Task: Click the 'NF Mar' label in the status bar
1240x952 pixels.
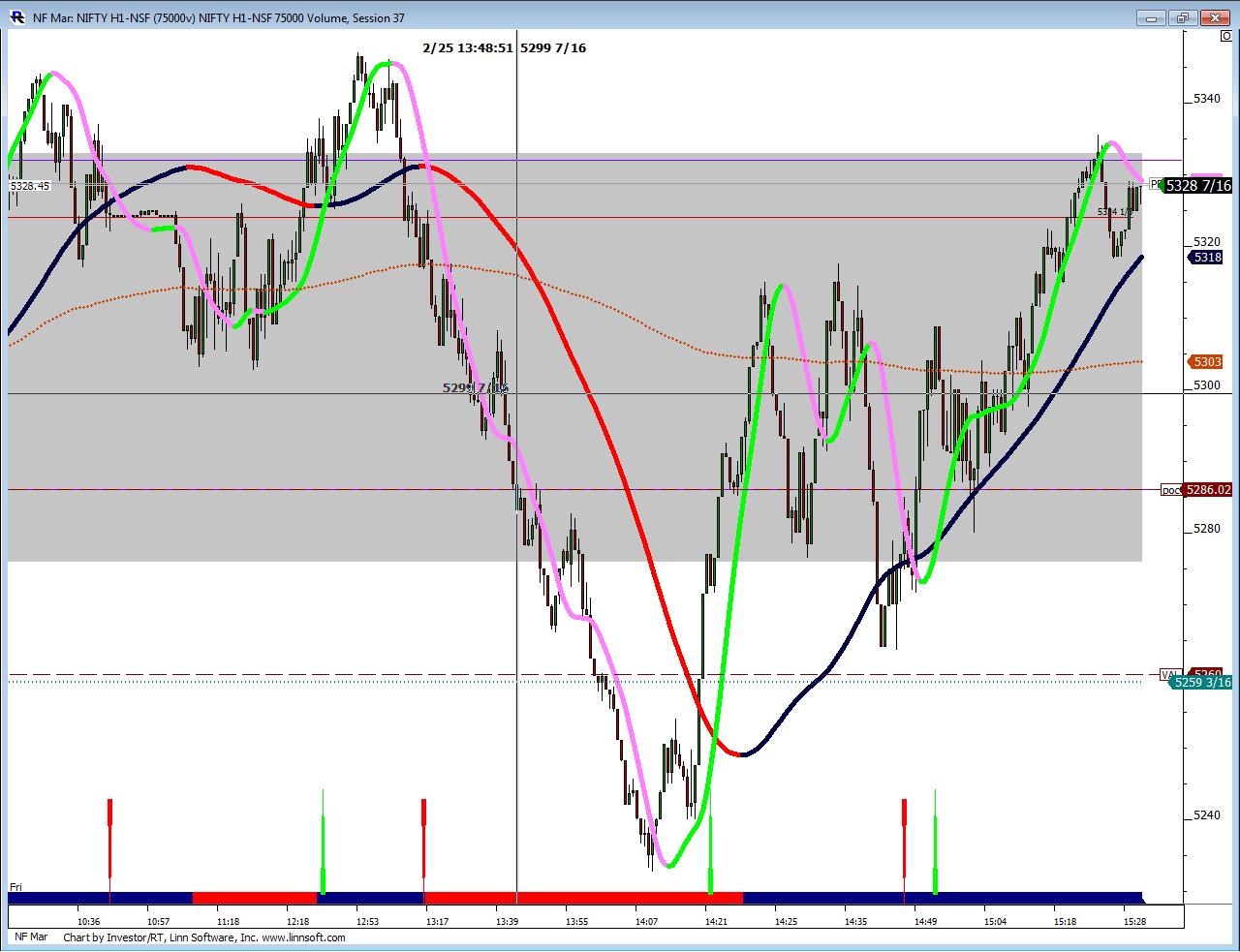Action: click(30, 937)
